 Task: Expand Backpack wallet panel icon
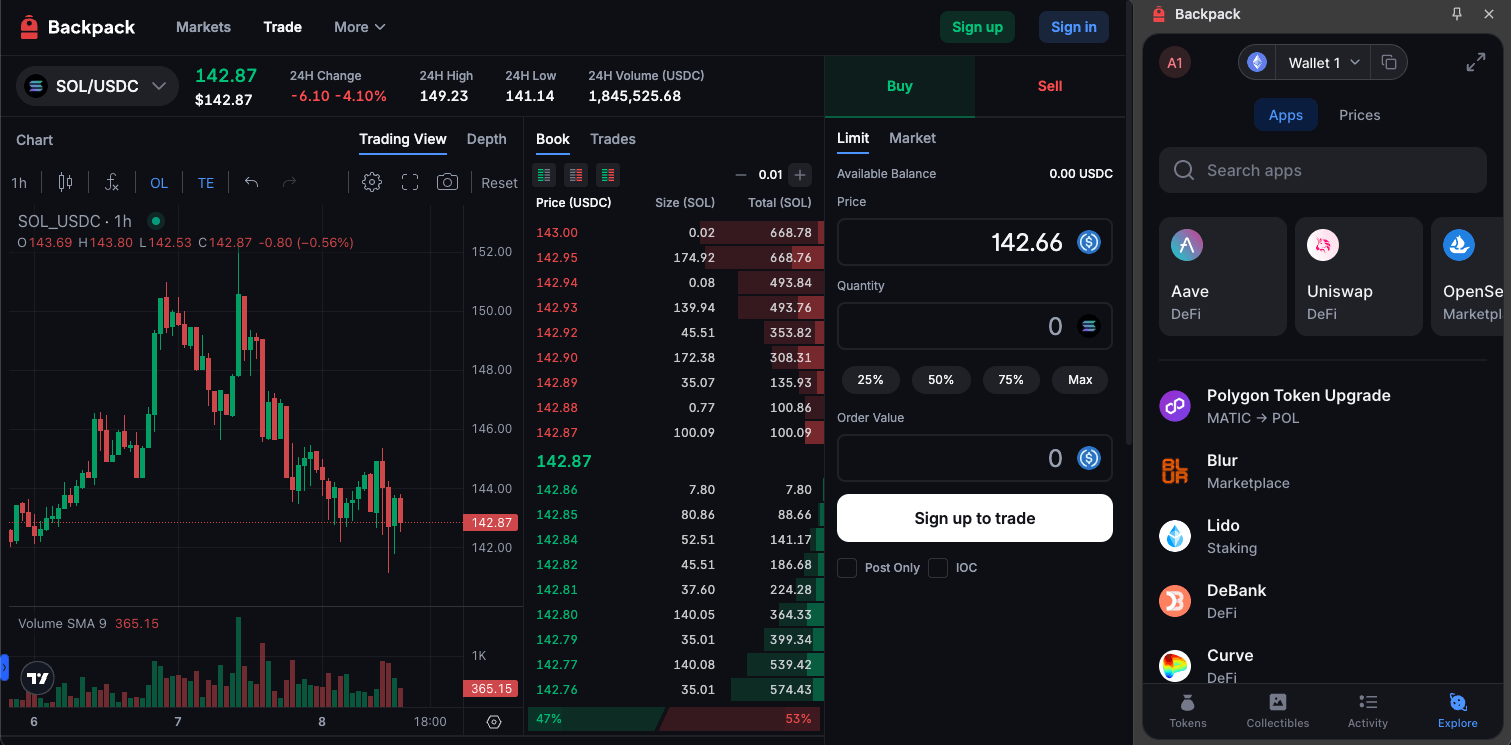click(x=1475, y=62)
